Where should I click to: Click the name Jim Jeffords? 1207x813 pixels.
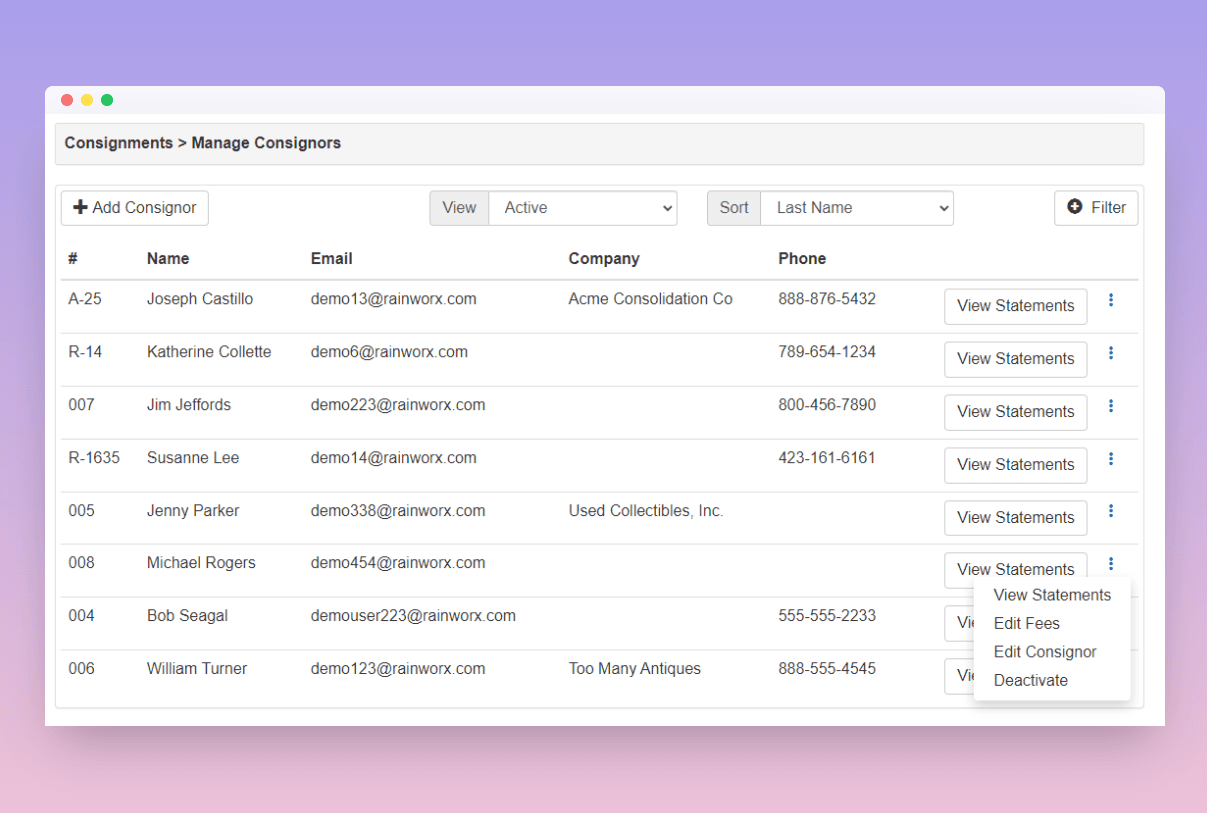point(189,405)
